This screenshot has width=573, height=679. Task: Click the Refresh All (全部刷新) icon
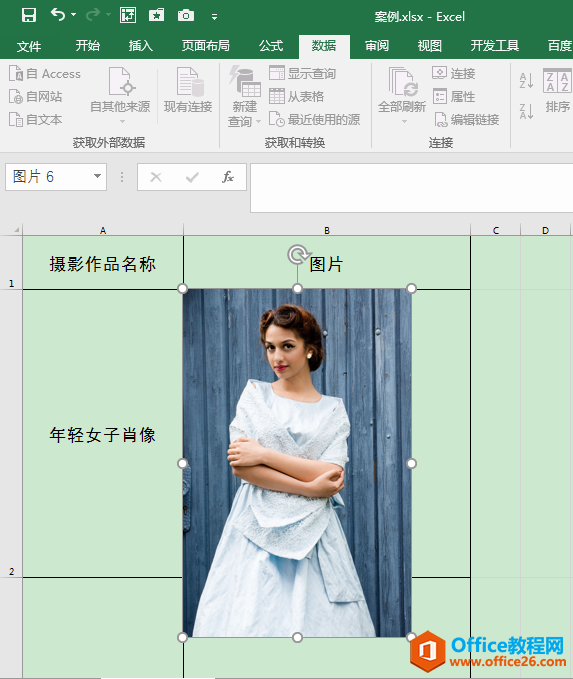(x=403, y=81)
